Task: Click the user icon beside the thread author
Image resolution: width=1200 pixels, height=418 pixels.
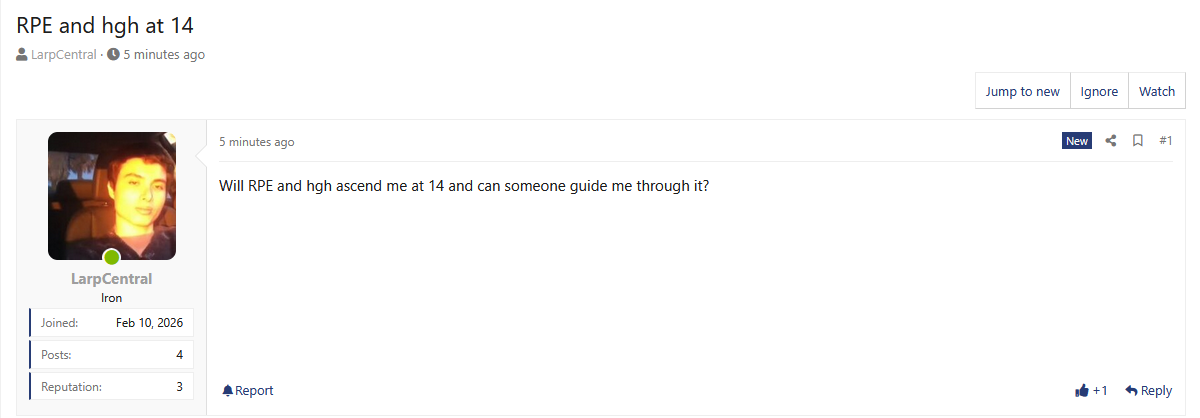Action: [x=22, y=55]
